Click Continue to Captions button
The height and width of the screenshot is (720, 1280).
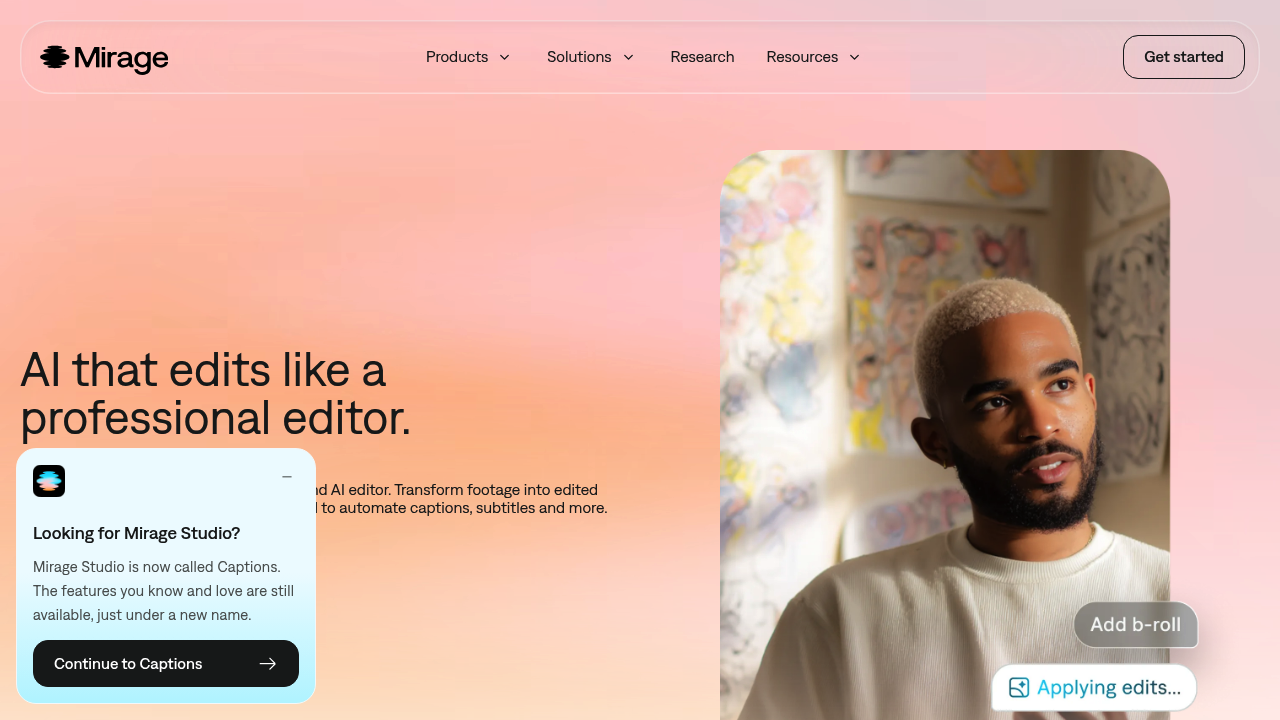pyautogui.click(x=166, y=664)
